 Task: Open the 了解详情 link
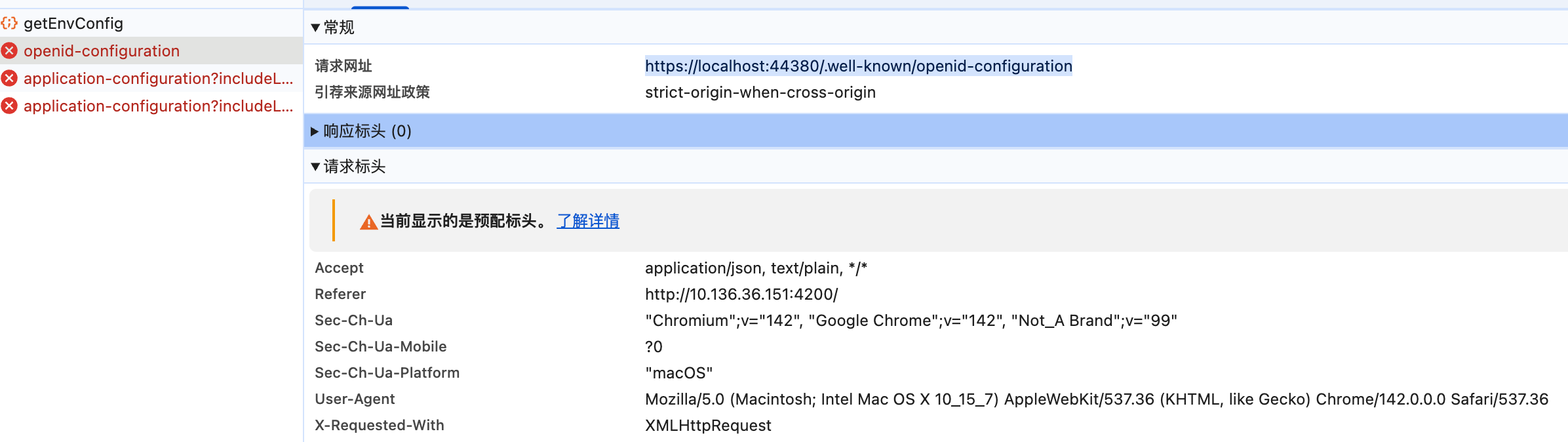click(588, 221)
